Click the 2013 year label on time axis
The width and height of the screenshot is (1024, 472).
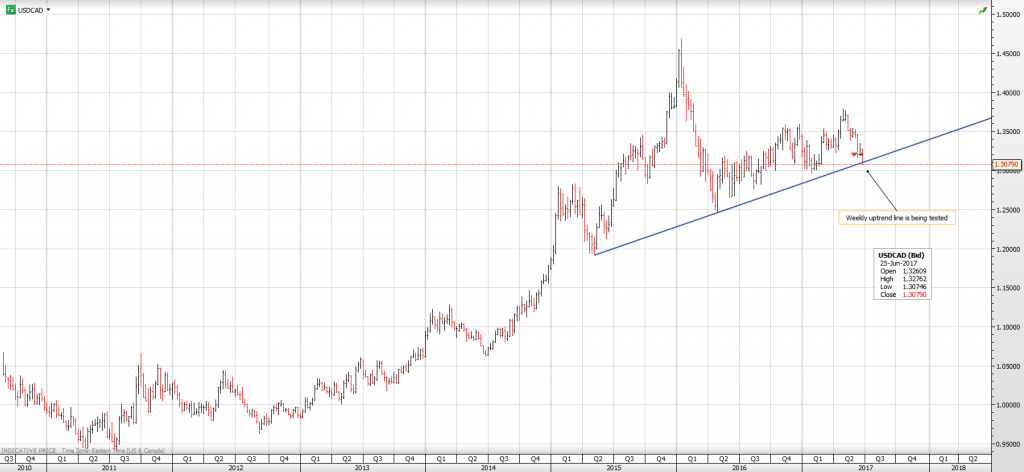361,467
